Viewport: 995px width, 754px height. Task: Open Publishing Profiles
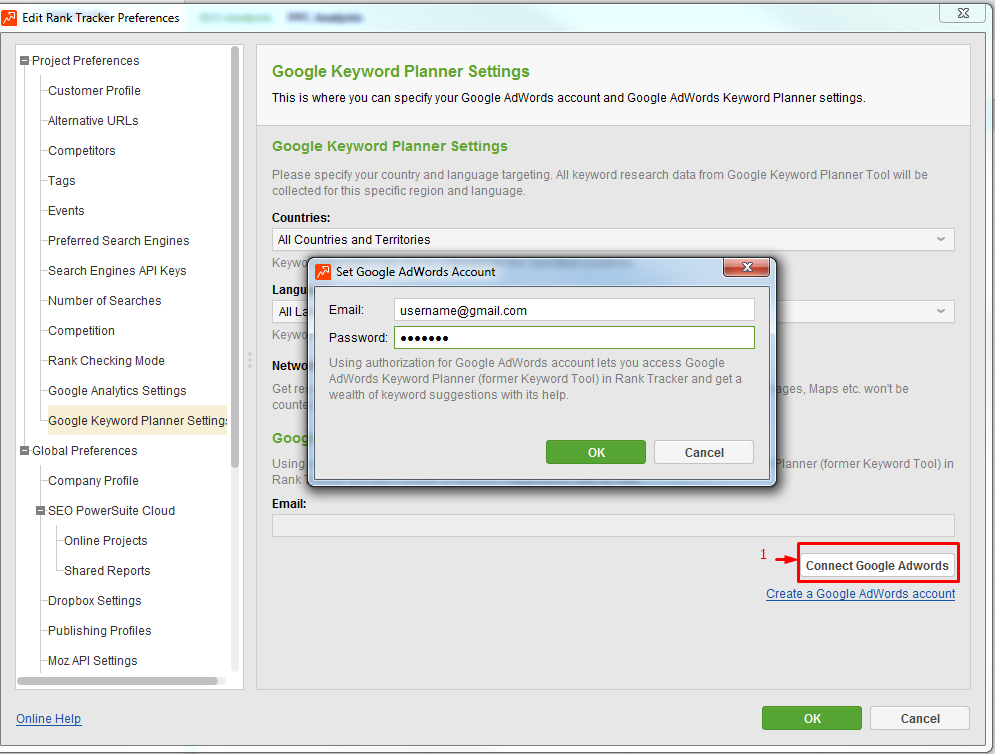tap(100, 631)
